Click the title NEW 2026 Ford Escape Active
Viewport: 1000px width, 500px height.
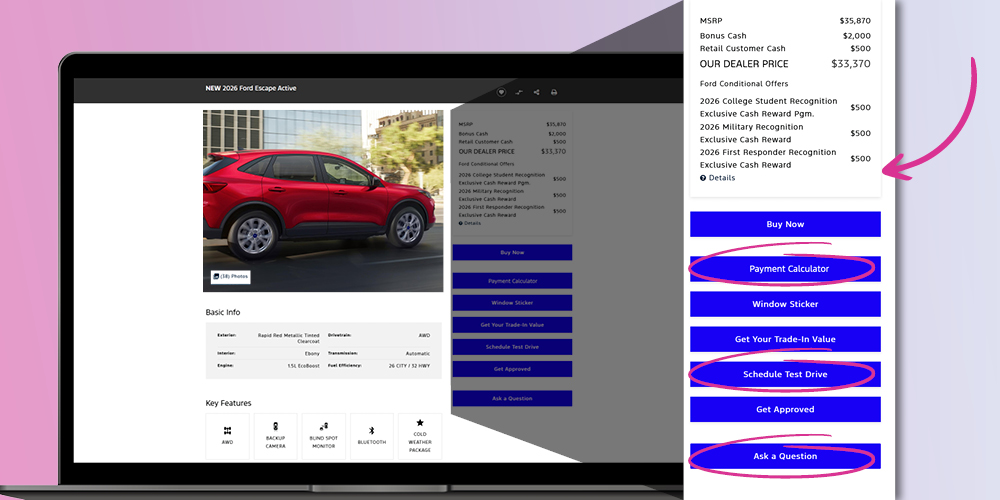point(251,89)
